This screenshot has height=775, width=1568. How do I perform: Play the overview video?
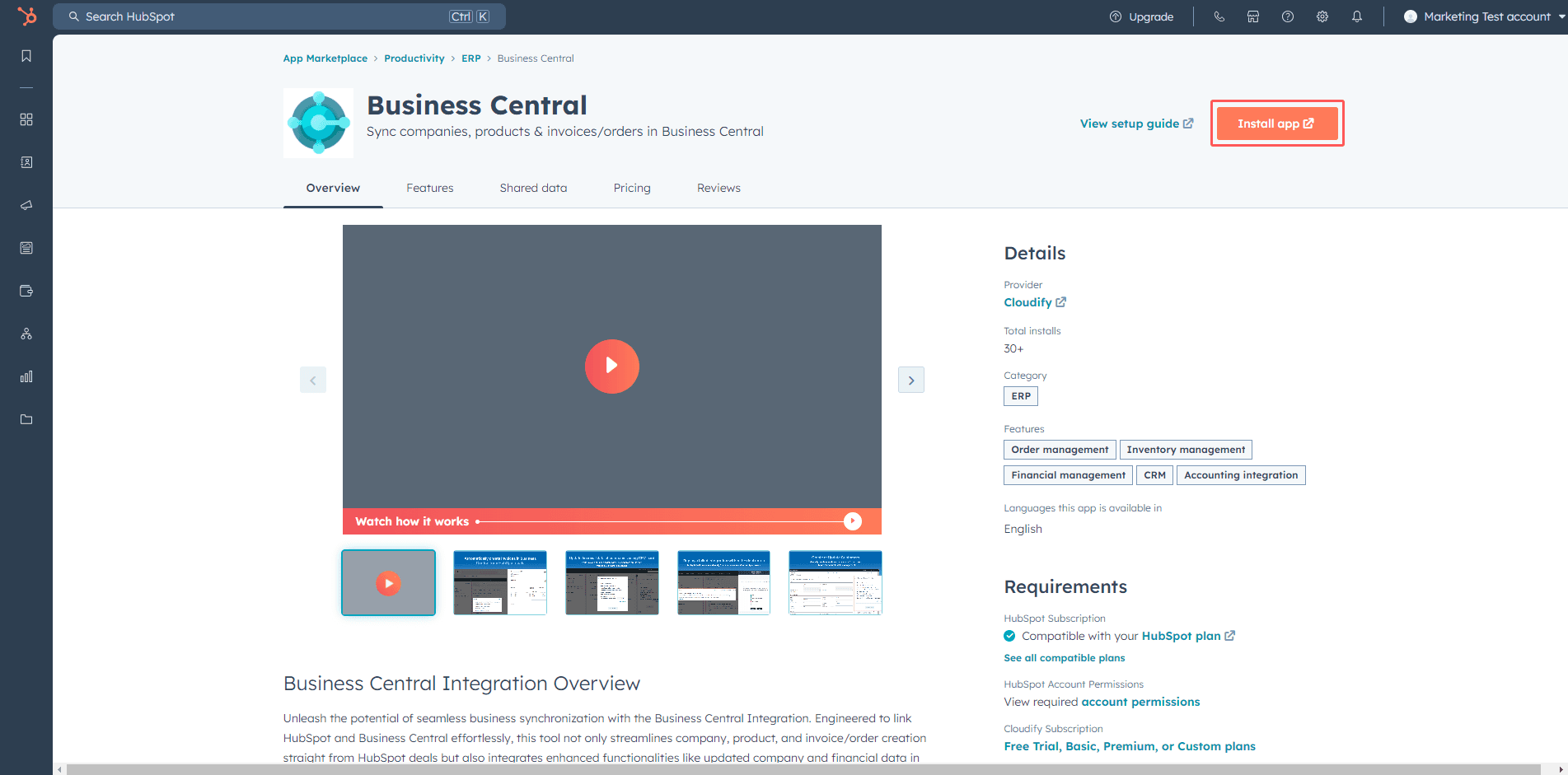612,366
